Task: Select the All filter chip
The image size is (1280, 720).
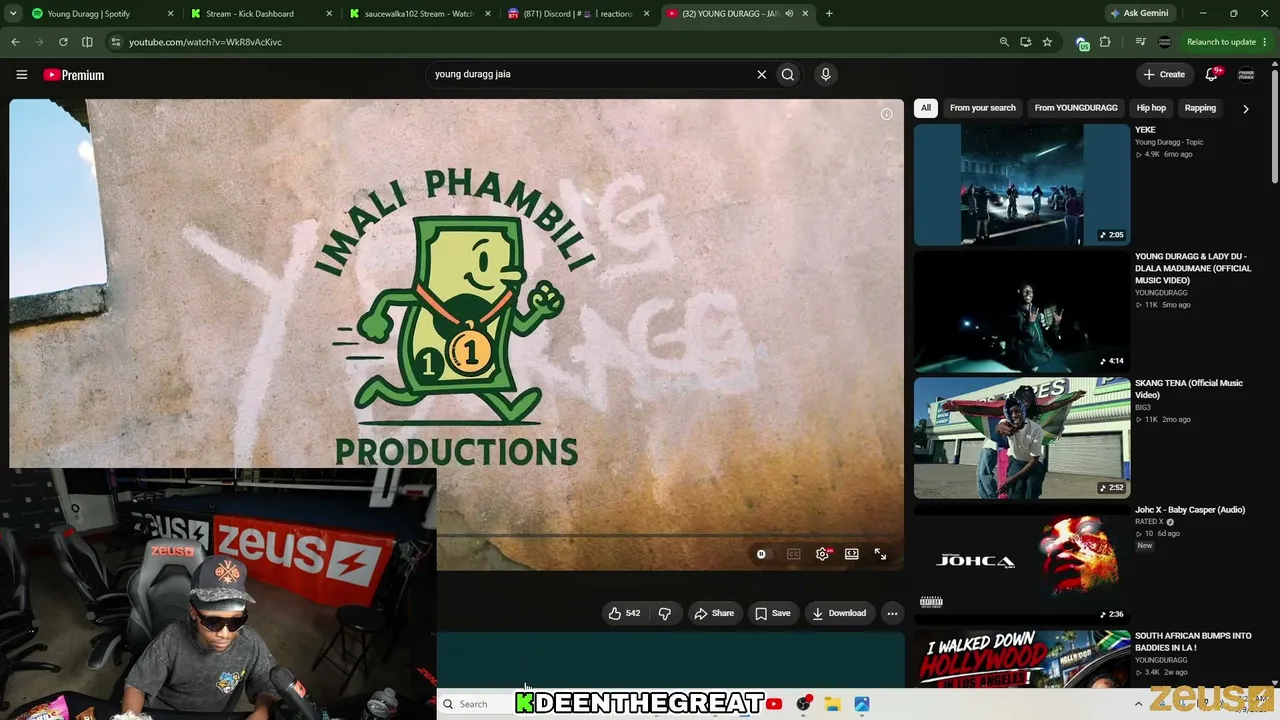Action: point(926,108)
